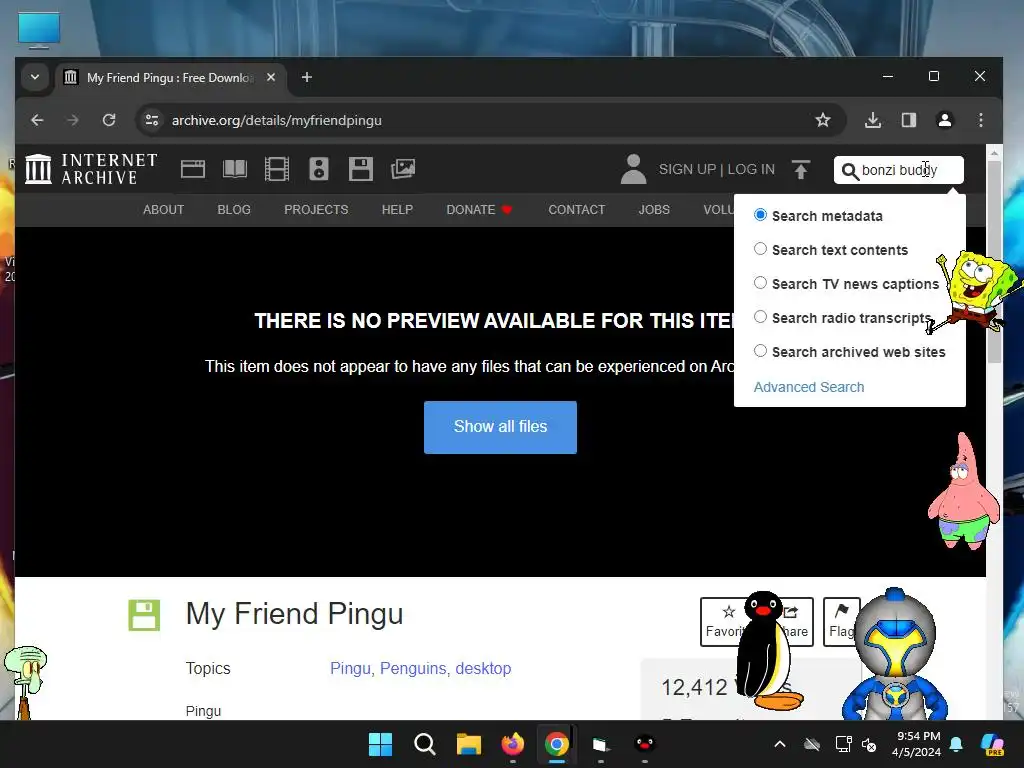Open the notification bell in taskbar
Image resolution: width=1024 pixels, height=768 pixels.
956,744
